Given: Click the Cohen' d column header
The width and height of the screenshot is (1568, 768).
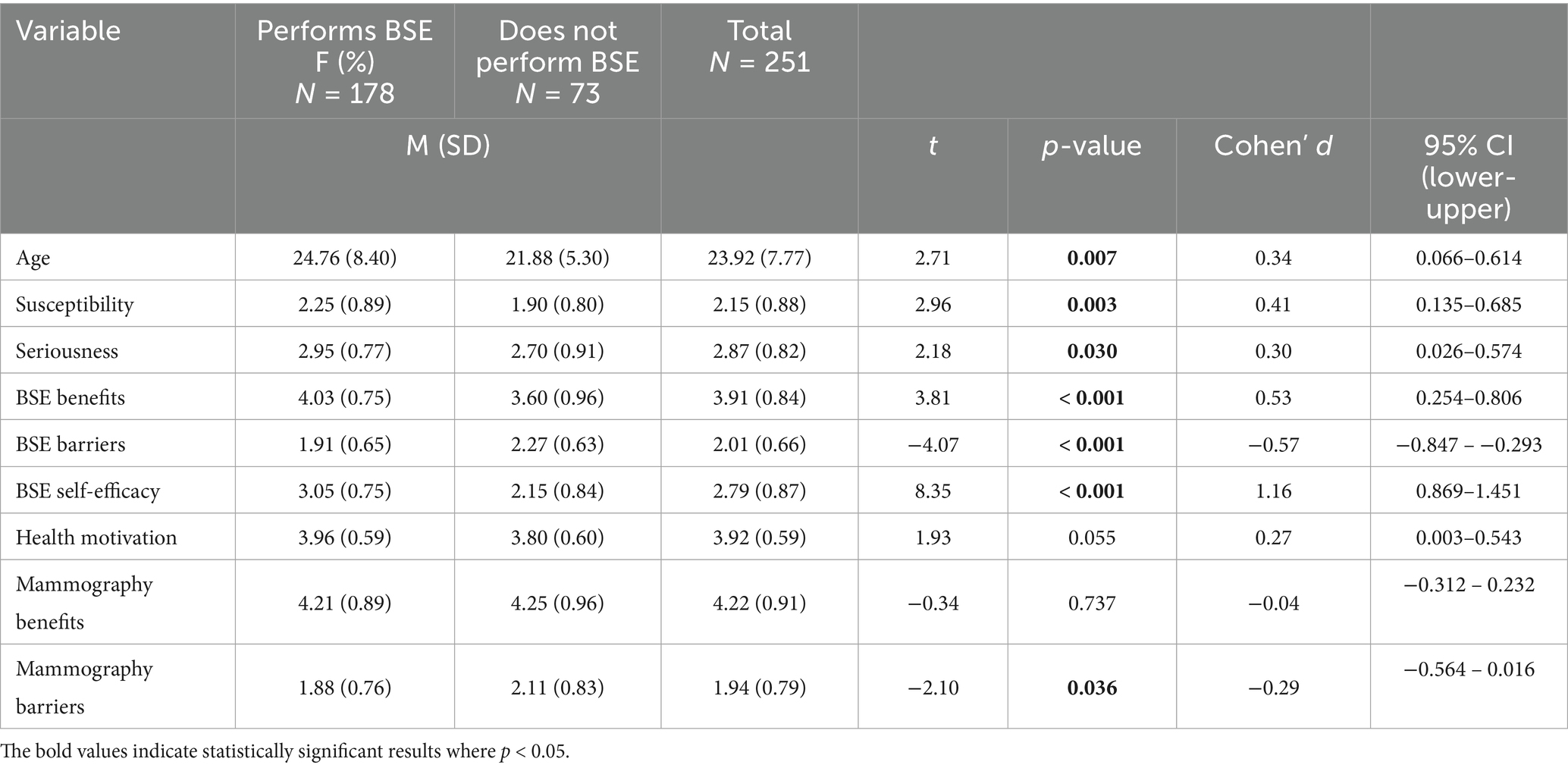Looking at the screenshot, I should [x=1272, y=146].
